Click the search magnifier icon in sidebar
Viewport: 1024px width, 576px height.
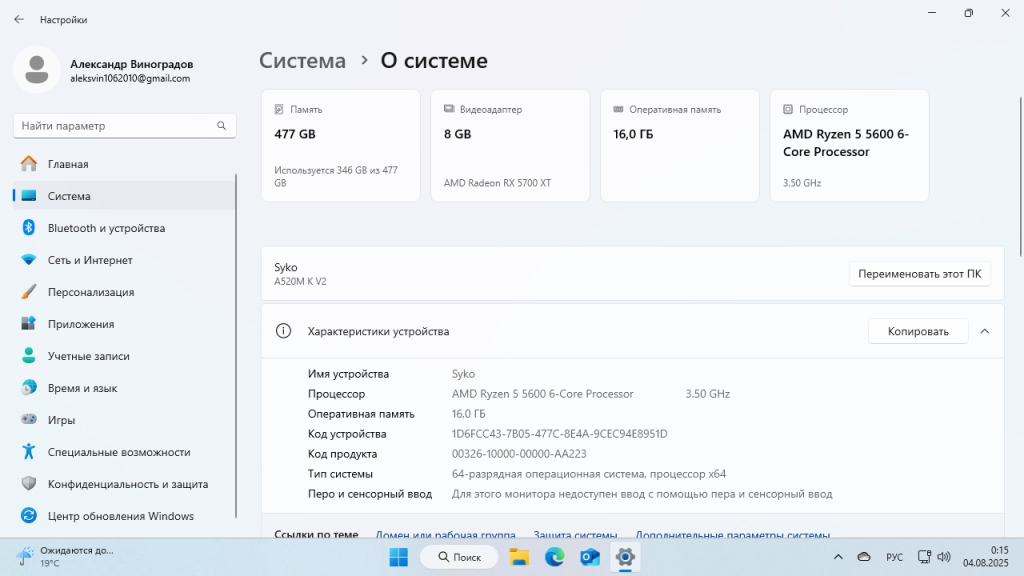[x=221, y=125]
